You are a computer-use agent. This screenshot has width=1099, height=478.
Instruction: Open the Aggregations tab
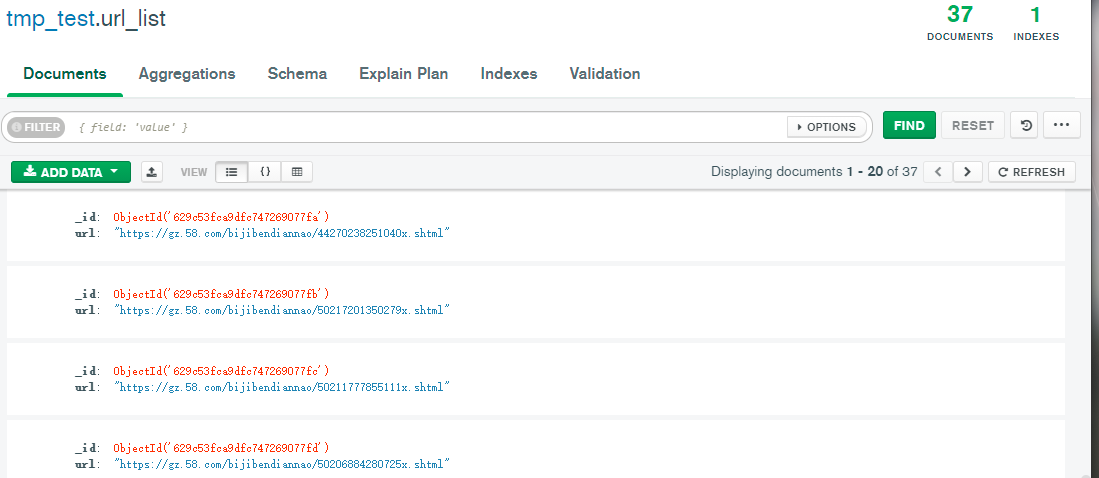[x=187, y=74]
